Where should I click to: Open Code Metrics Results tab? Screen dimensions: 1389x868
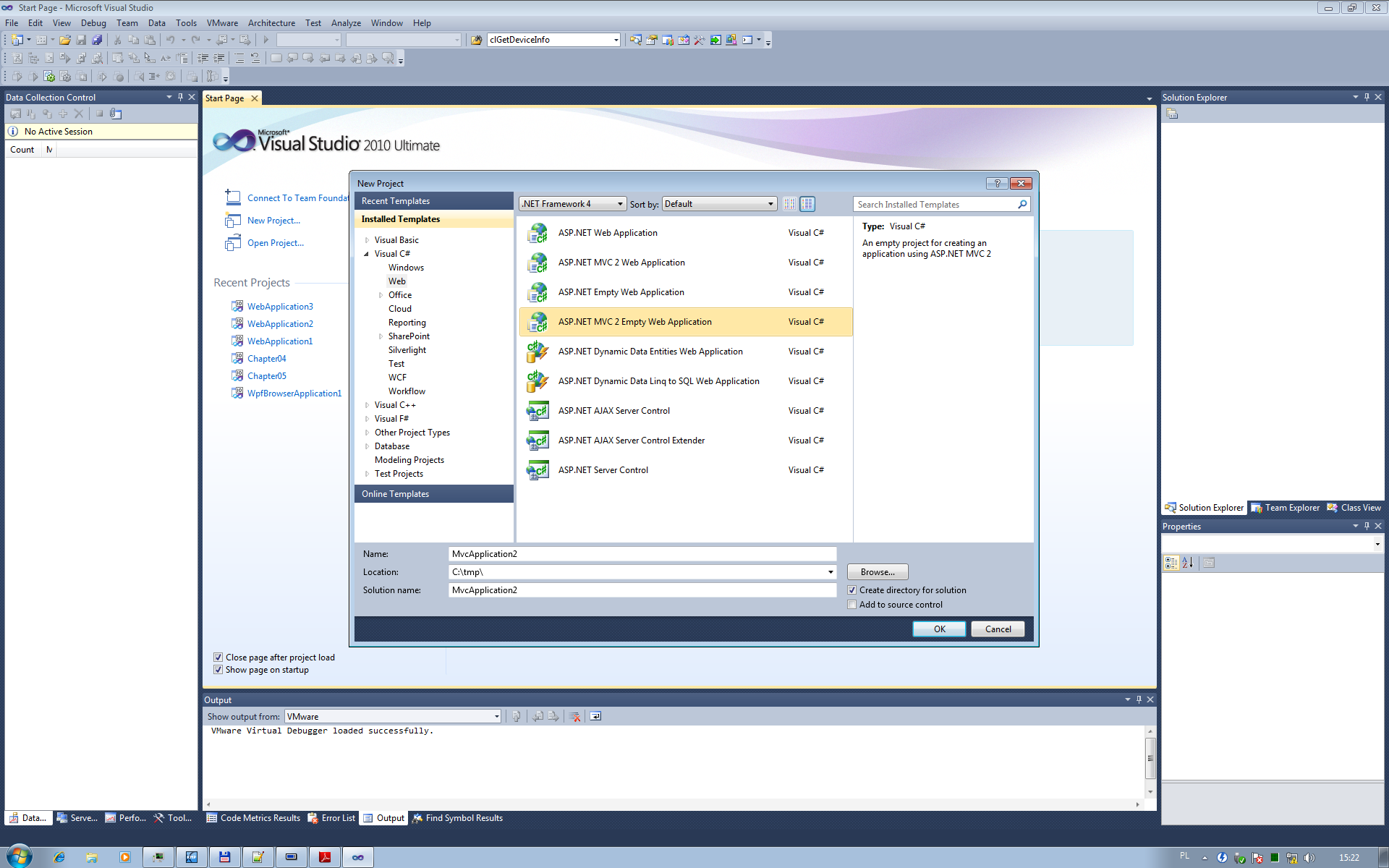point(253,818)
